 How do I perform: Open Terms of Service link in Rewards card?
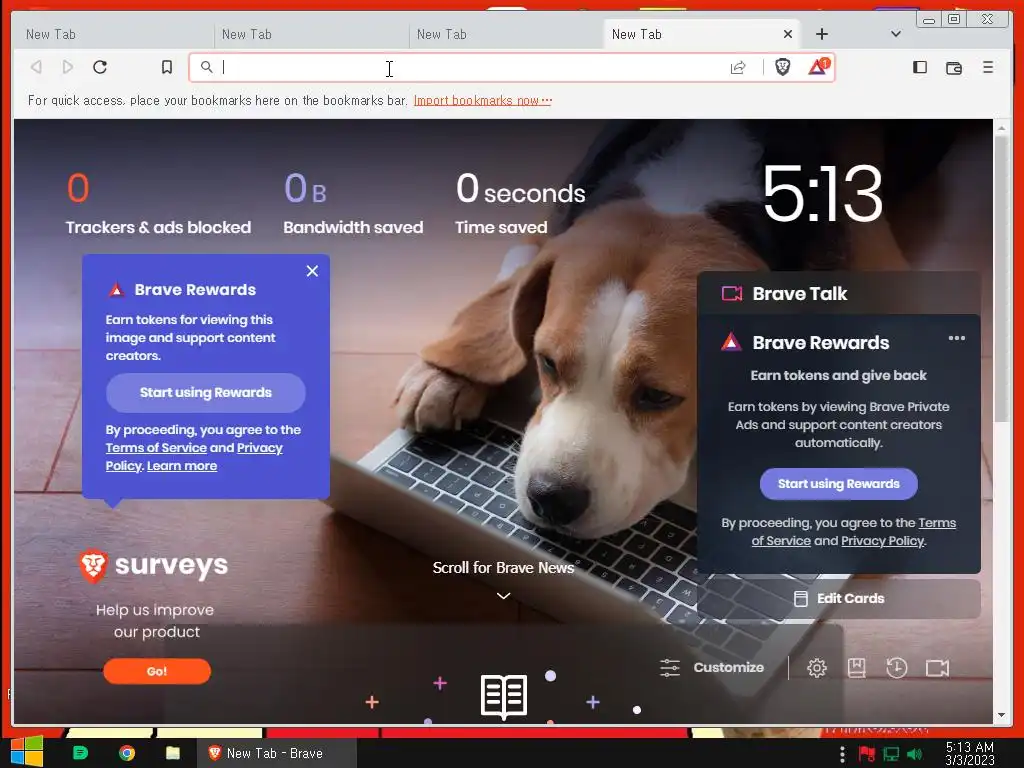click(854, 532)
